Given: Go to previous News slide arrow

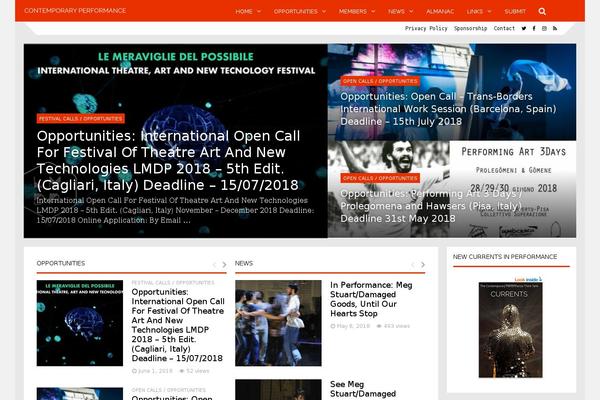Looking at the screenshot, I should click(412, 264).
